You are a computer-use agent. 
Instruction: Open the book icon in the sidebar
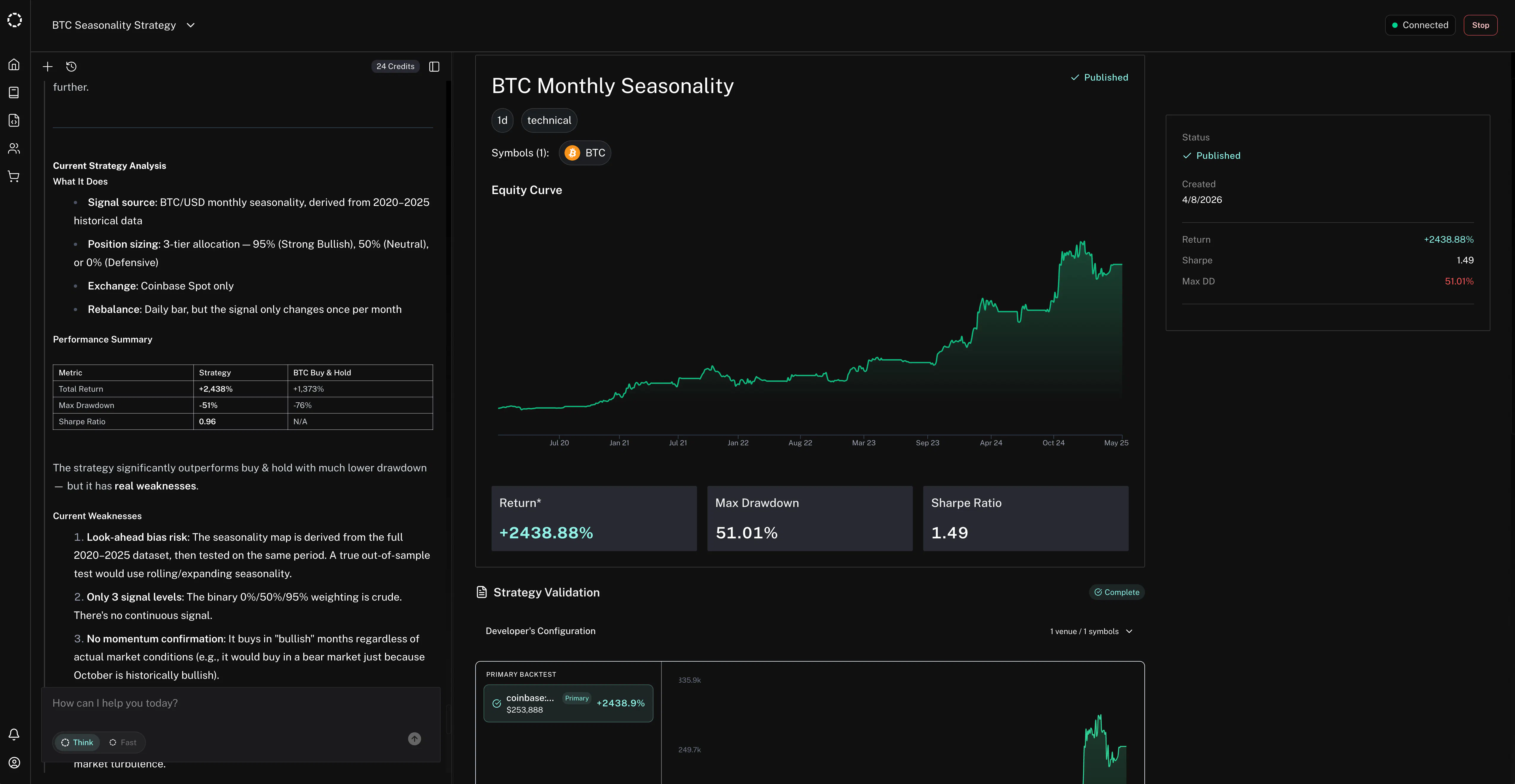[14, 92]
